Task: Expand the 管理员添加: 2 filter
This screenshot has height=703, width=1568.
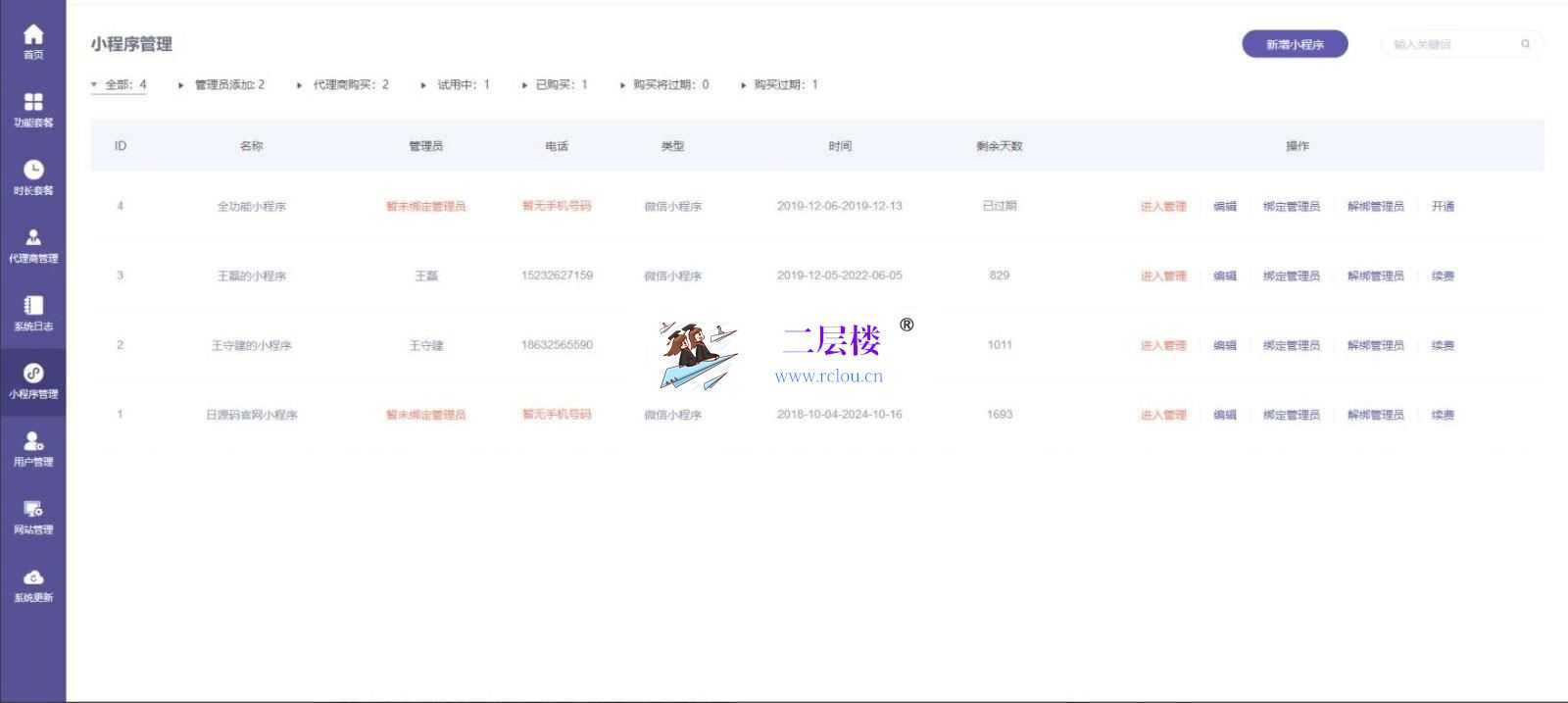Action: [181, 85]
